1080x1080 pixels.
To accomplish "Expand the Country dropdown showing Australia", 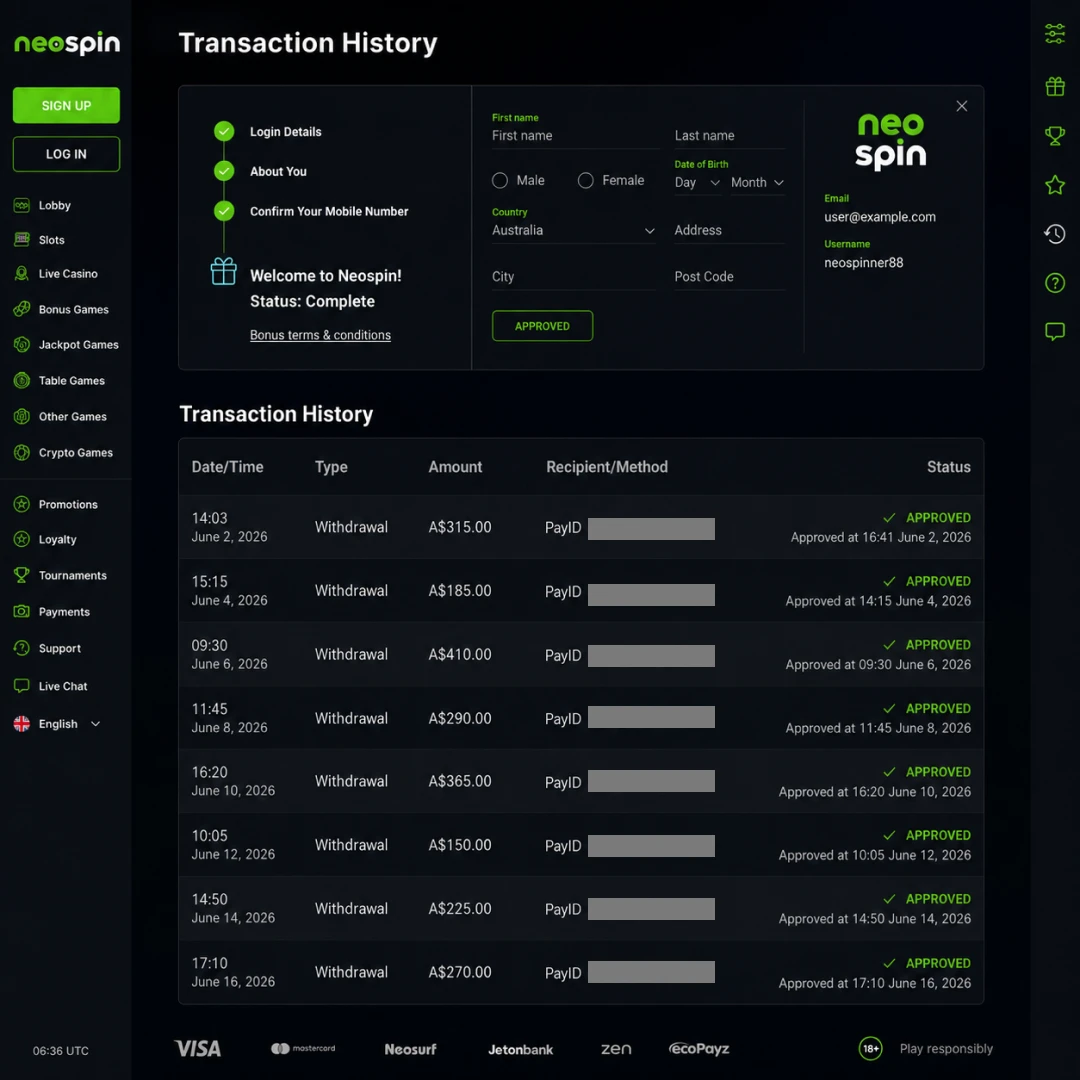I will pos(573,231).
